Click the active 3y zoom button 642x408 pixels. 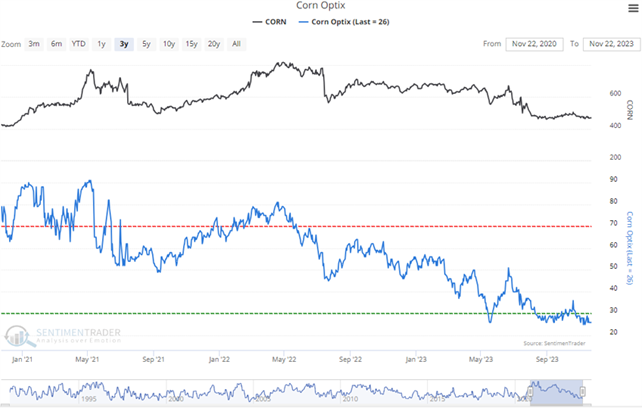tap(123, 44)
